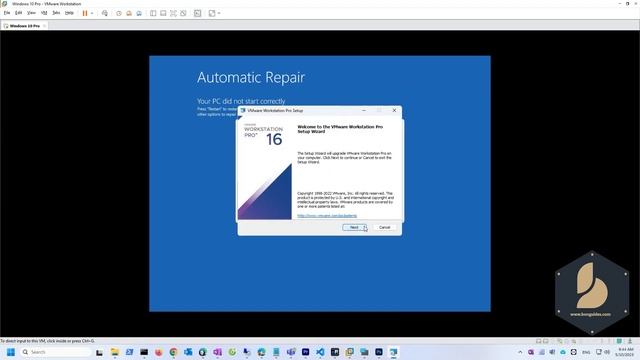The height and width of the screenshot is (360, 640).
Task: Open OneNote from the taskbar
Action: click(x=218, y=352)
